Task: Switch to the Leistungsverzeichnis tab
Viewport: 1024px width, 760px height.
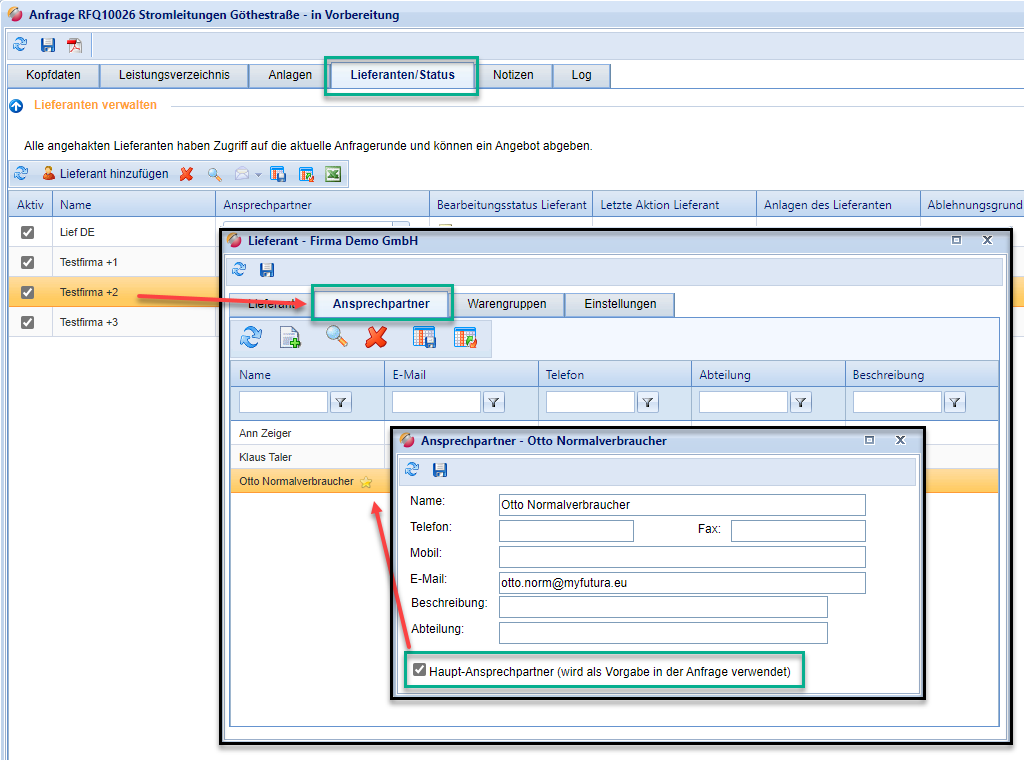Action: pyautogui.click(x=174, y=75)
